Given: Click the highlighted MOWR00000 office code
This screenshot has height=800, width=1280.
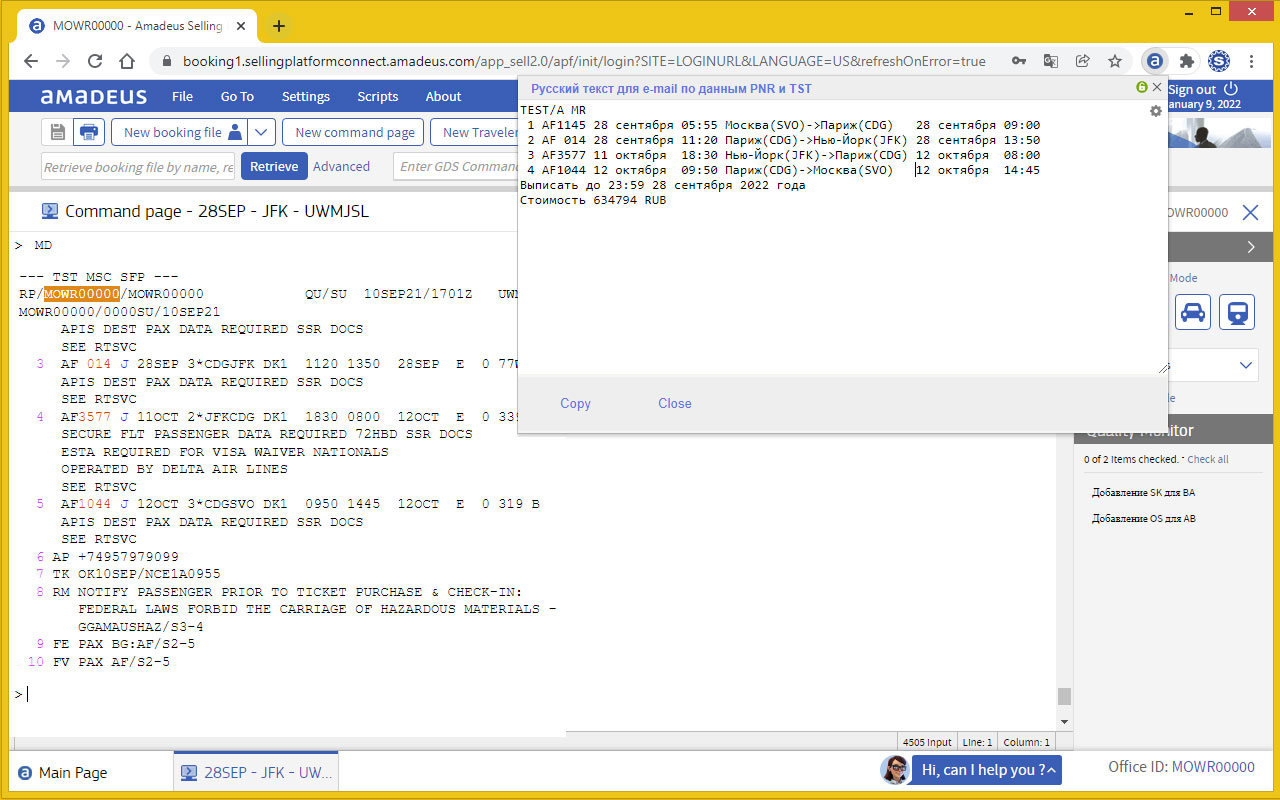Looking at the screenshot, I should (81, 294).
